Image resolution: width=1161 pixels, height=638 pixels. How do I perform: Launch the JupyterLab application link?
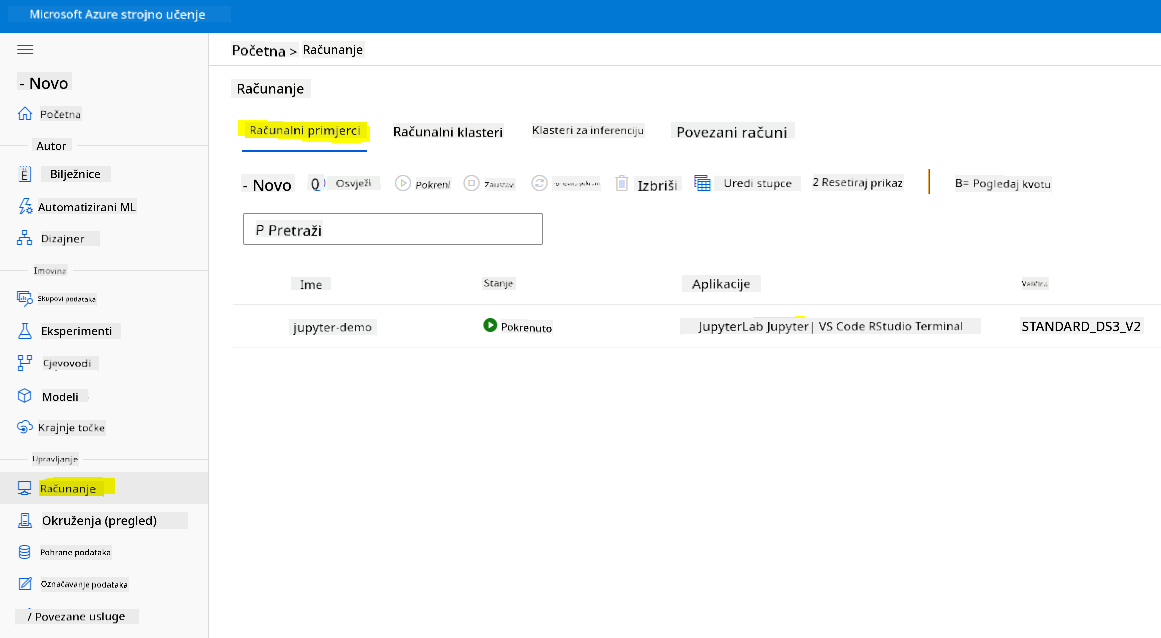point(730,326)
